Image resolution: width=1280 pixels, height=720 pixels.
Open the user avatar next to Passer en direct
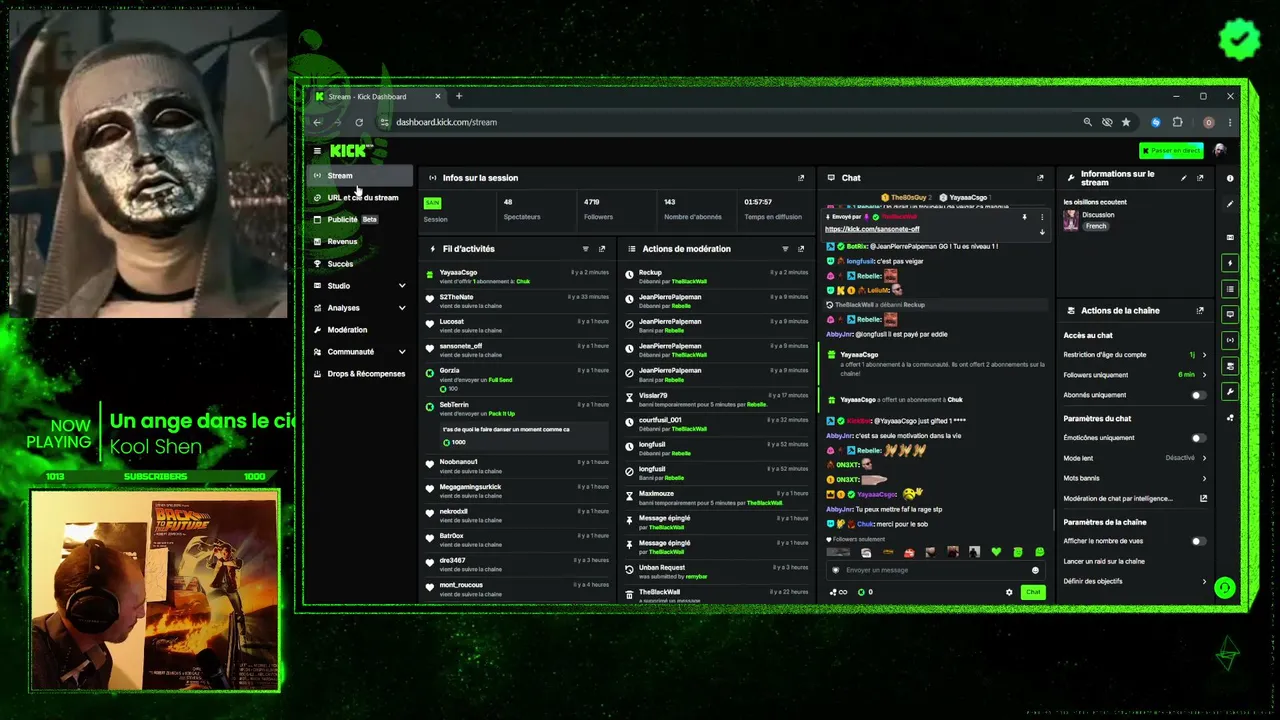point(1219,151)
